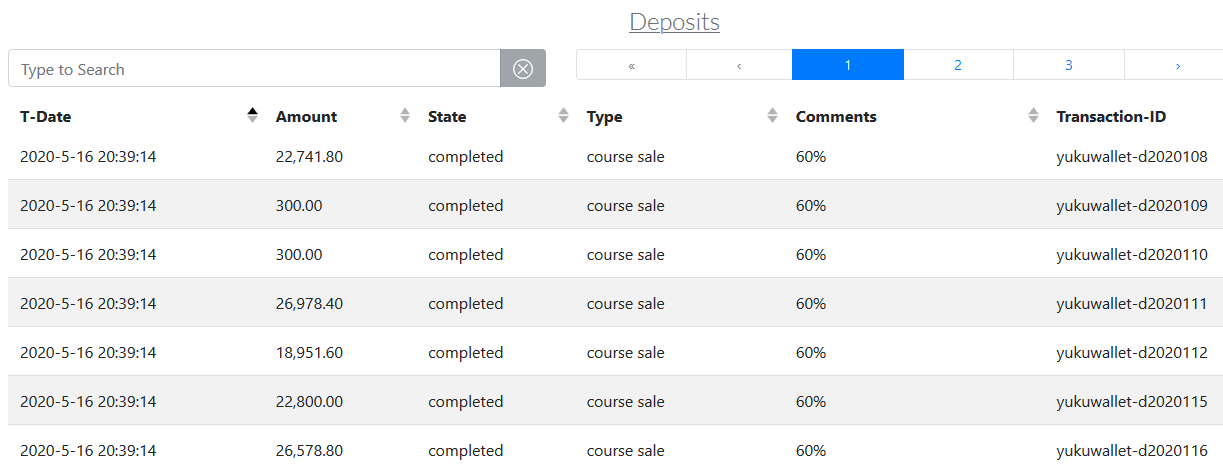Advance to next page using right chevron

tap(1177, 65)
